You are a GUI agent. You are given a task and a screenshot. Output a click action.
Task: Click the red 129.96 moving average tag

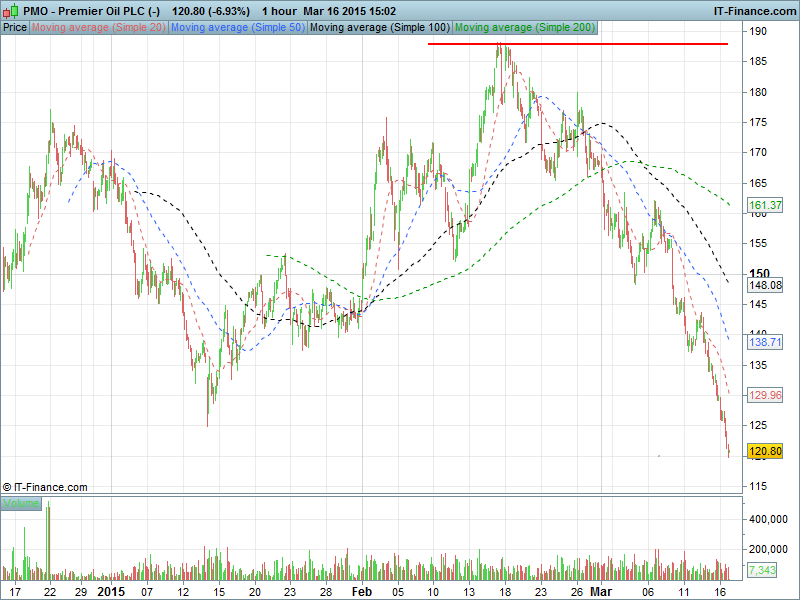pyautogui.click(x=764, y=395)
